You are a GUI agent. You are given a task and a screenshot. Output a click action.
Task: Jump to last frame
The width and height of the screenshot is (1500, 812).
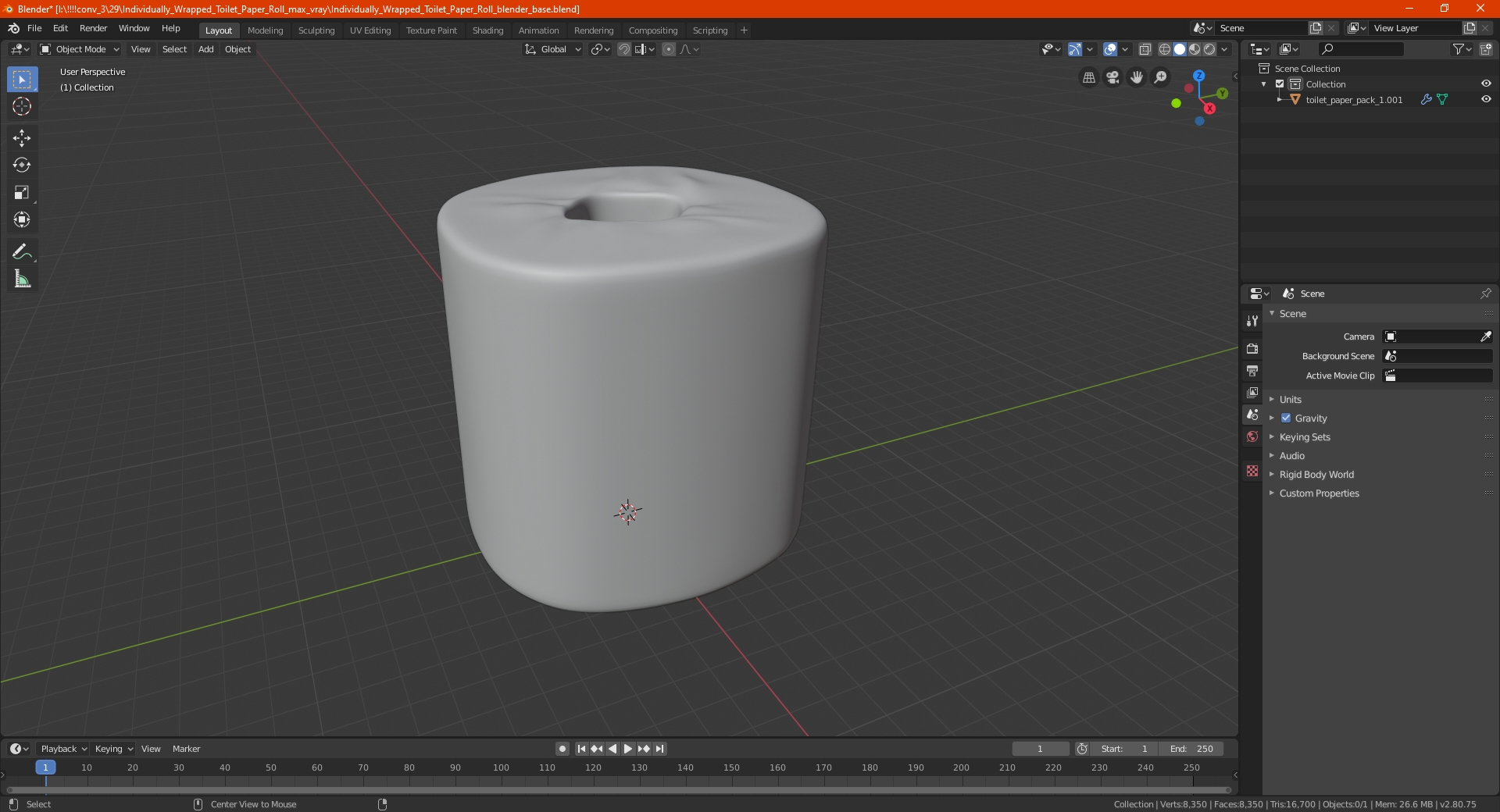(x=660, y=749)
